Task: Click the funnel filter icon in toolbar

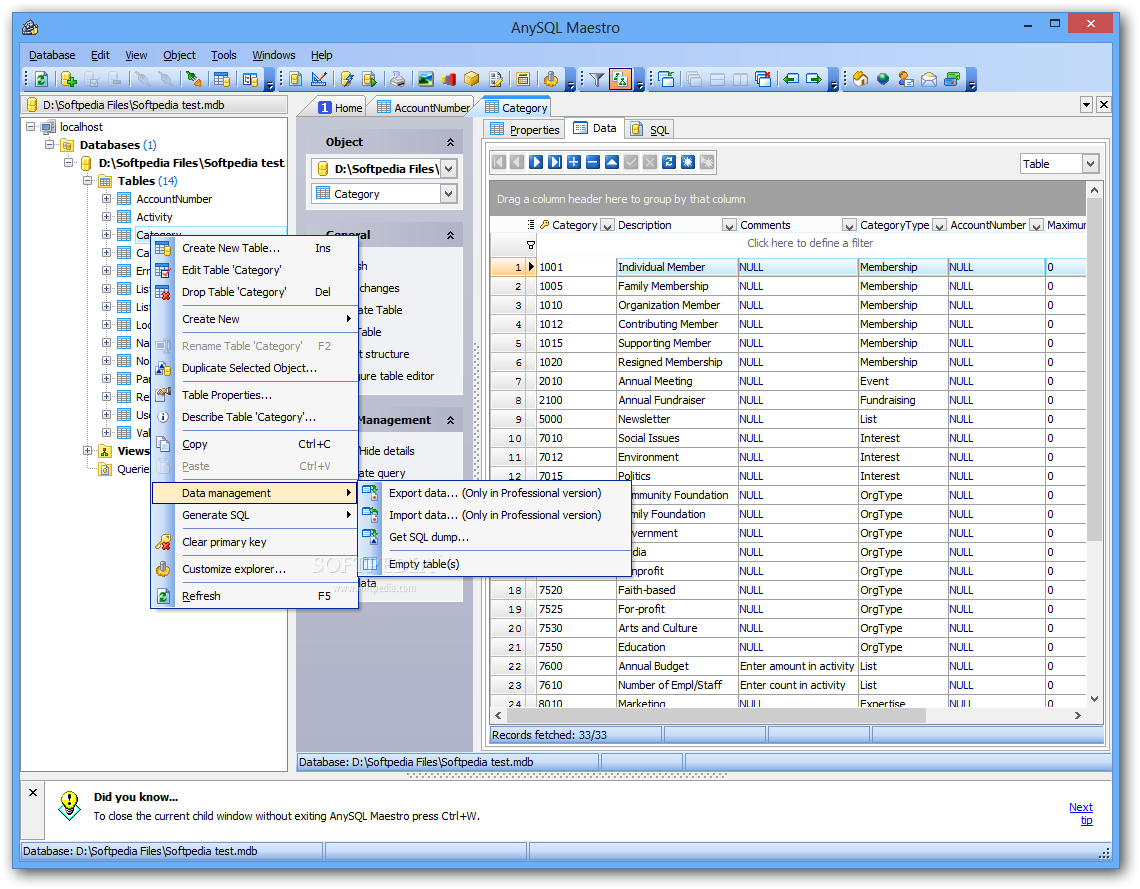Action: click(597, 79)
